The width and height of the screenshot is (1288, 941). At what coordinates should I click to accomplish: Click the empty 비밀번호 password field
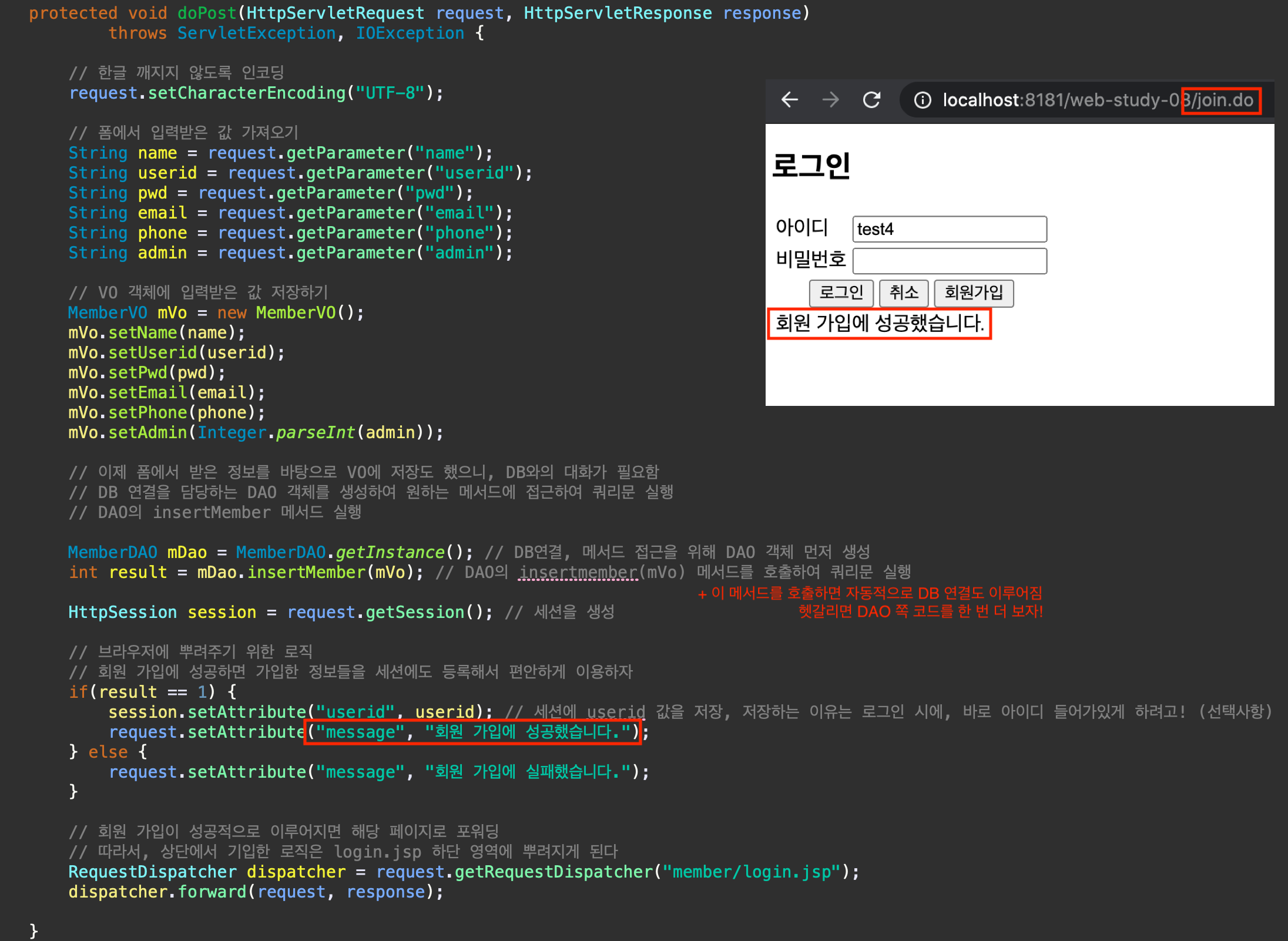tap(949, 261)
